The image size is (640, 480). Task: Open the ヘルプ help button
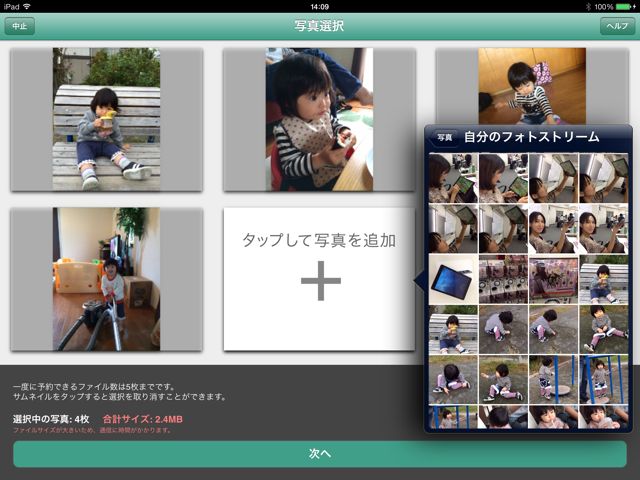point(617,26)
